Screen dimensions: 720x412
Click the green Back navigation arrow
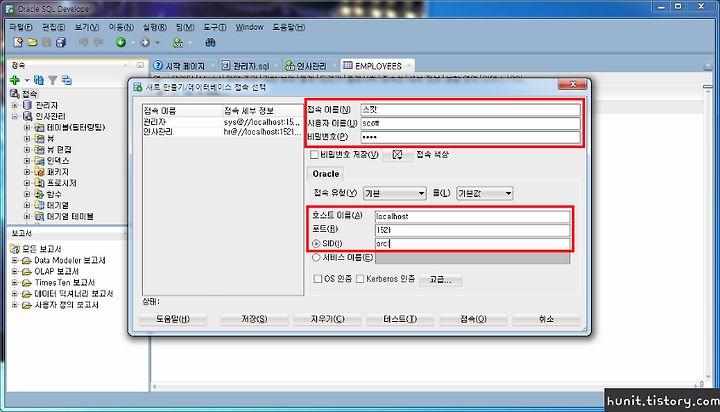coord(121,42)
